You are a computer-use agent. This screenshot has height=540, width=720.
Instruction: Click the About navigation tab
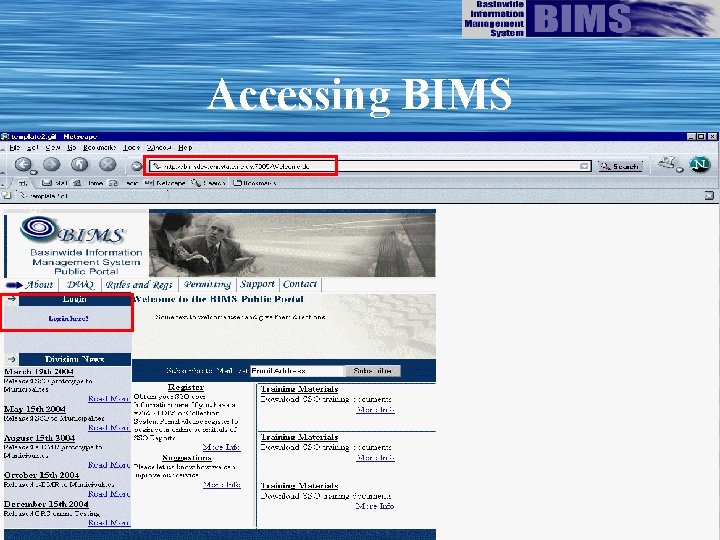coord(39,285)
